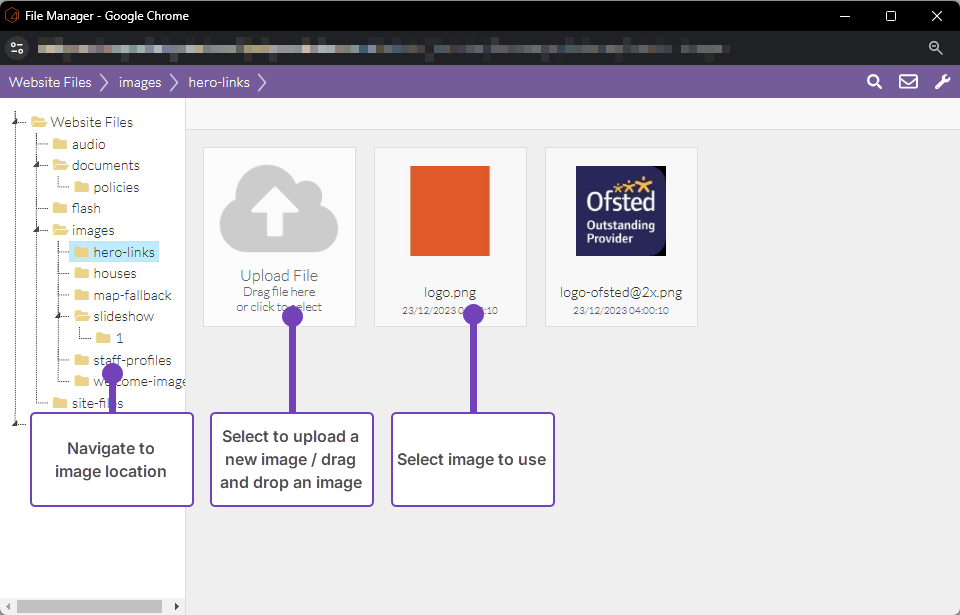Viewport: 960px width, 615px height.
Task: Go to images breadcrumb item
Action: (140, 82)
